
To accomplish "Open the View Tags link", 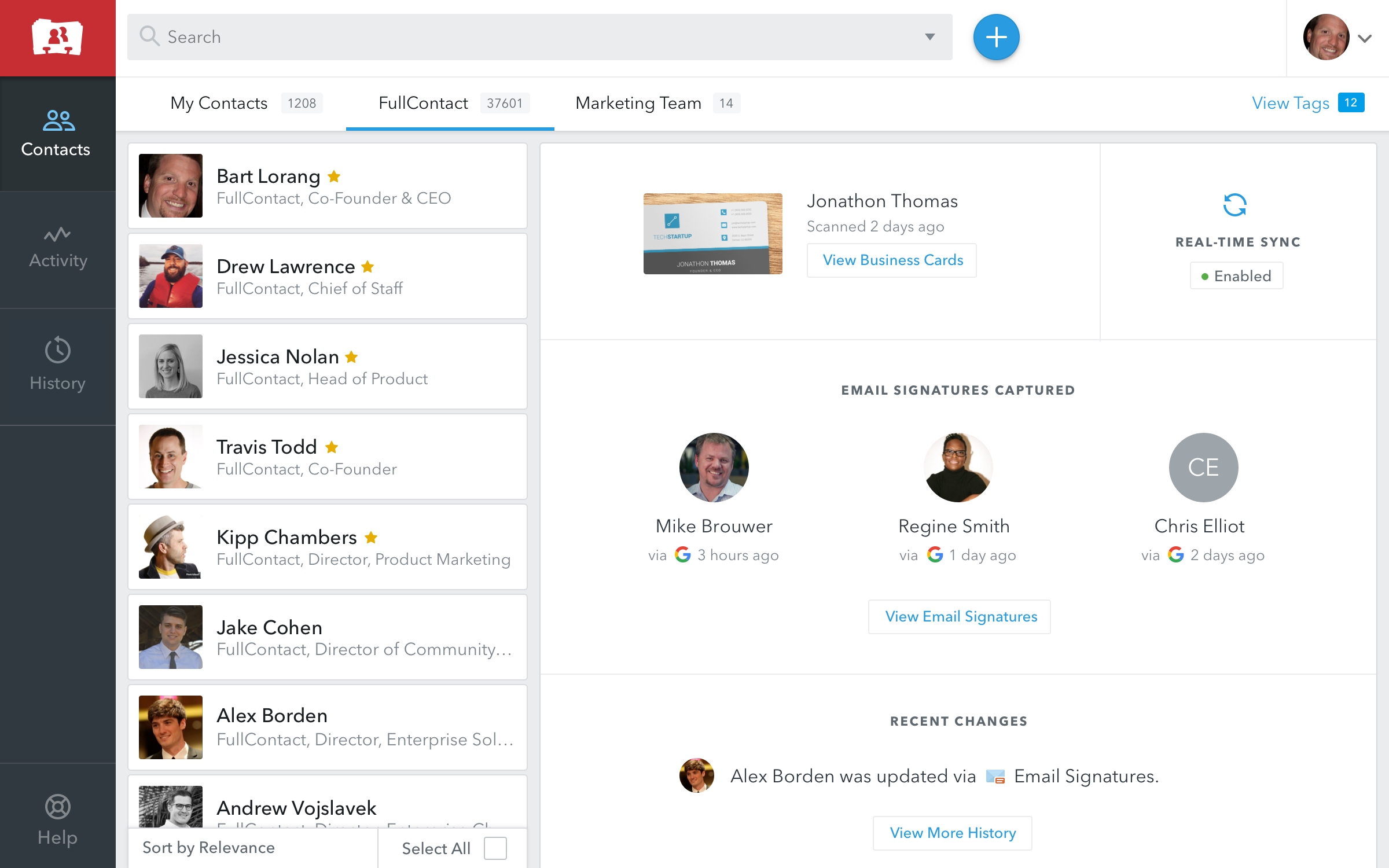I will tap(1291, 103).
